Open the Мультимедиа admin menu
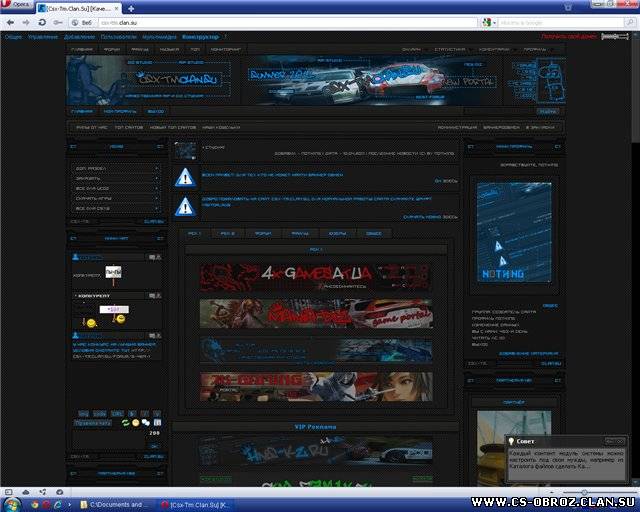This screenshot has width=640, height=512. pos(160,36)
